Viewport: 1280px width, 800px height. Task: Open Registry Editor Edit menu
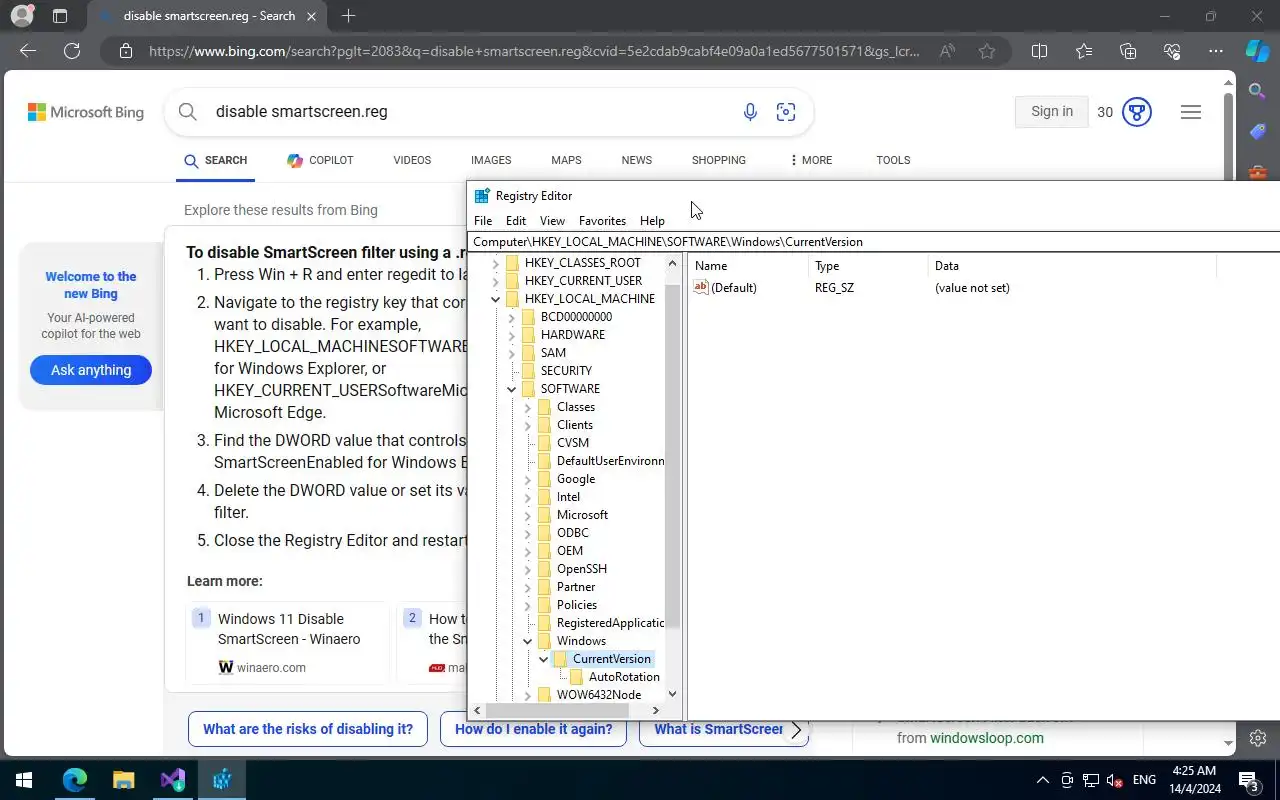(x=516, y=221)
